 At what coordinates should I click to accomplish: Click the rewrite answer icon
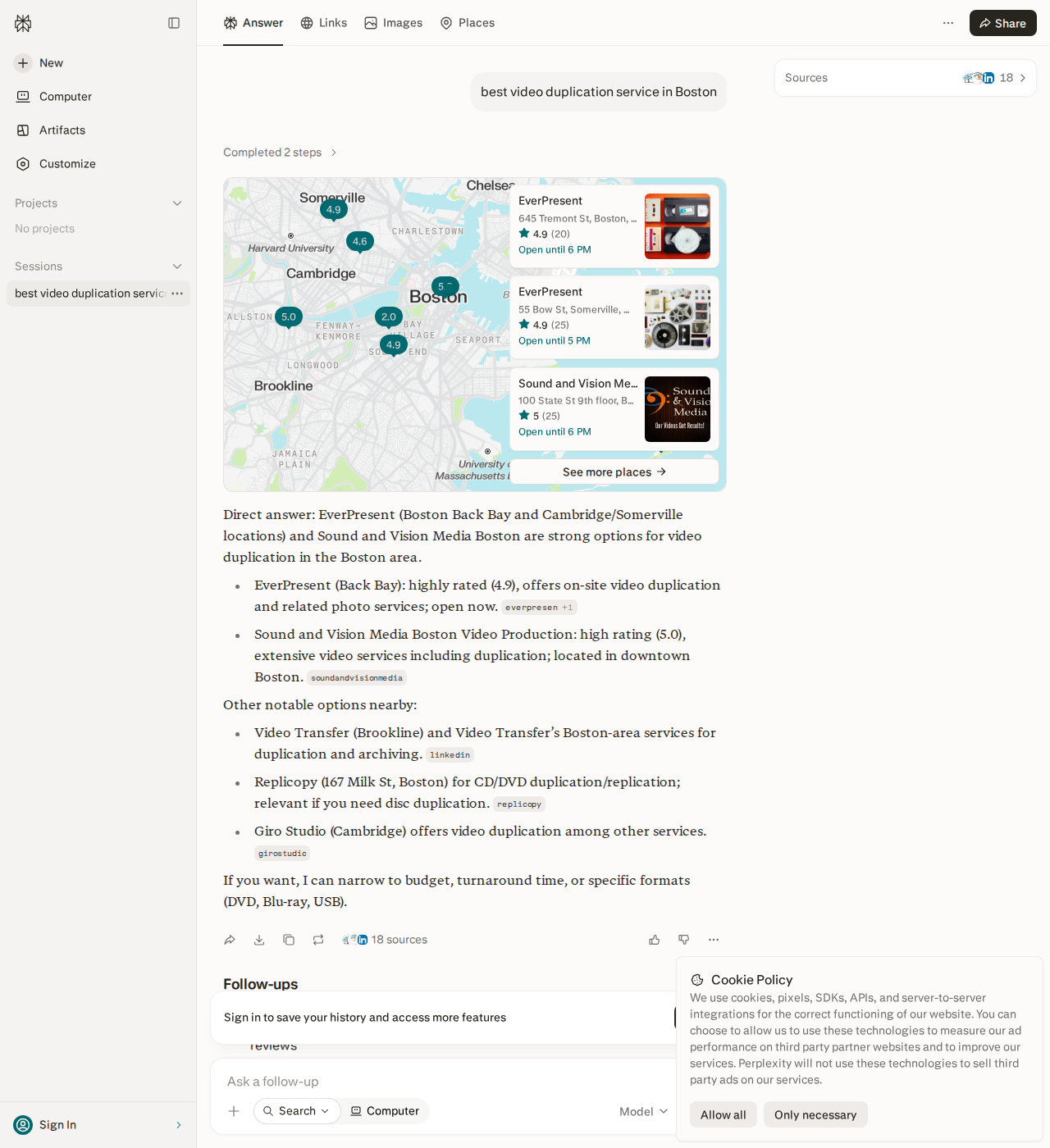click(x=318, y=940)
